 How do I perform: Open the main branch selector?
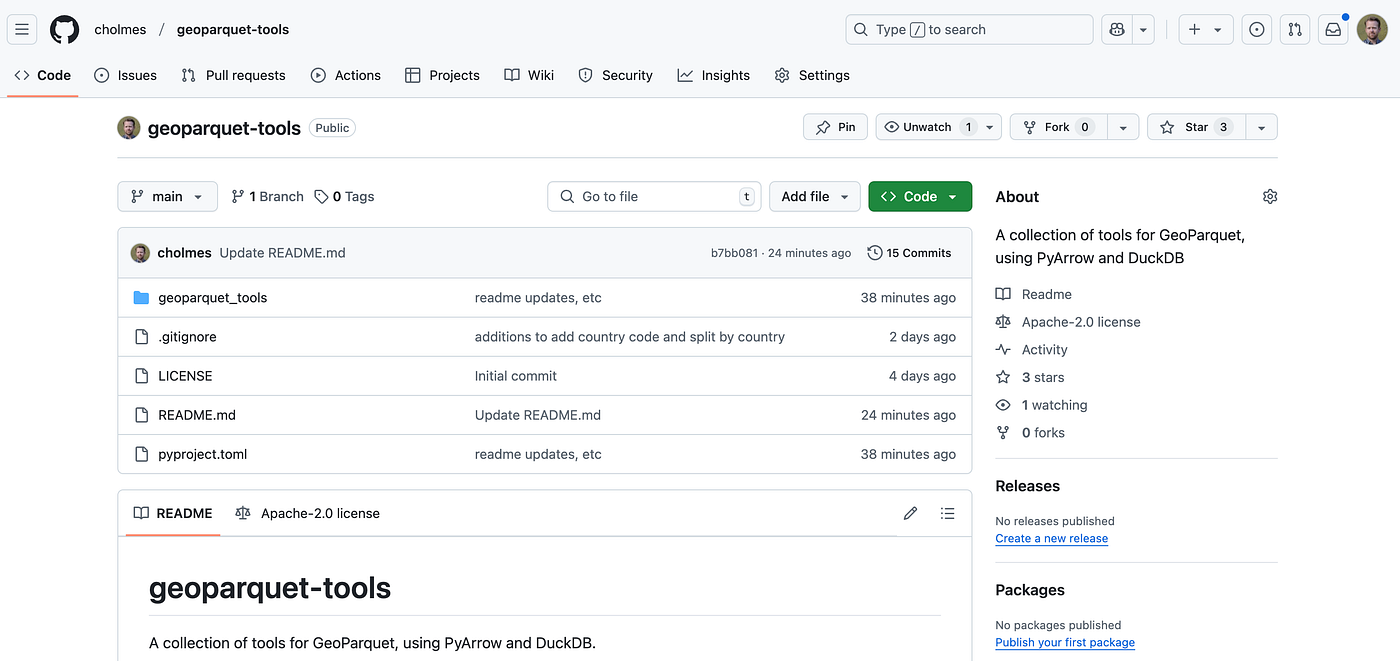coord(167,196)
